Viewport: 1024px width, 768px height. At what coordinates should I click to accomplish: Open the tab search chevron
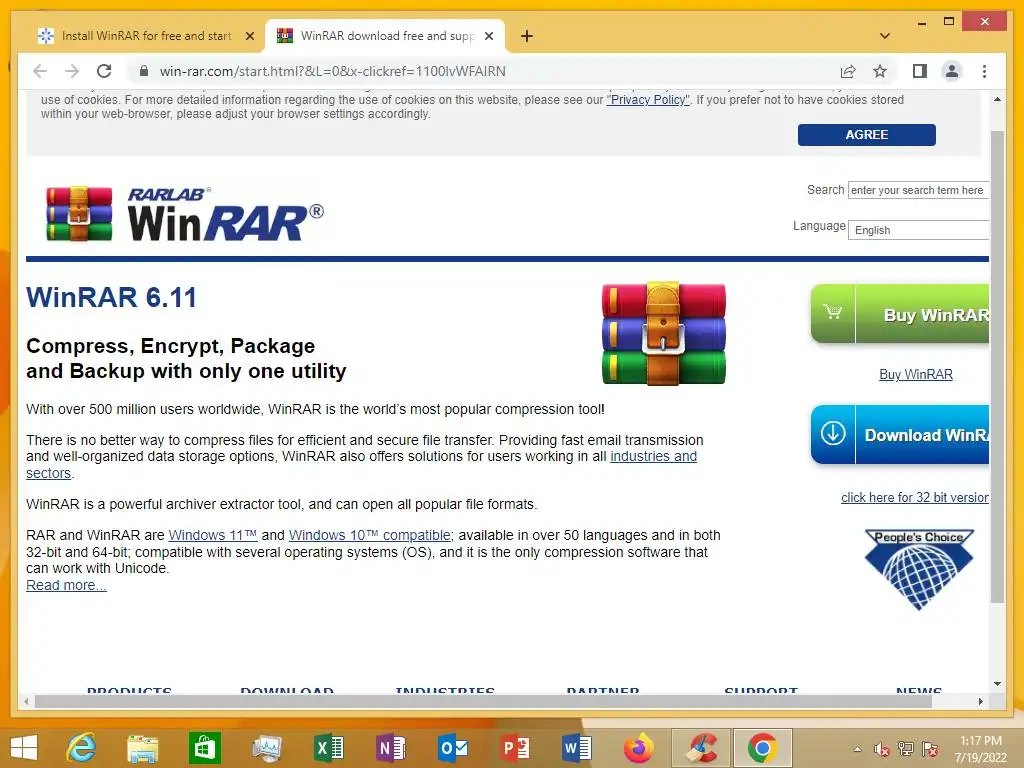click(x=885, y=36)
